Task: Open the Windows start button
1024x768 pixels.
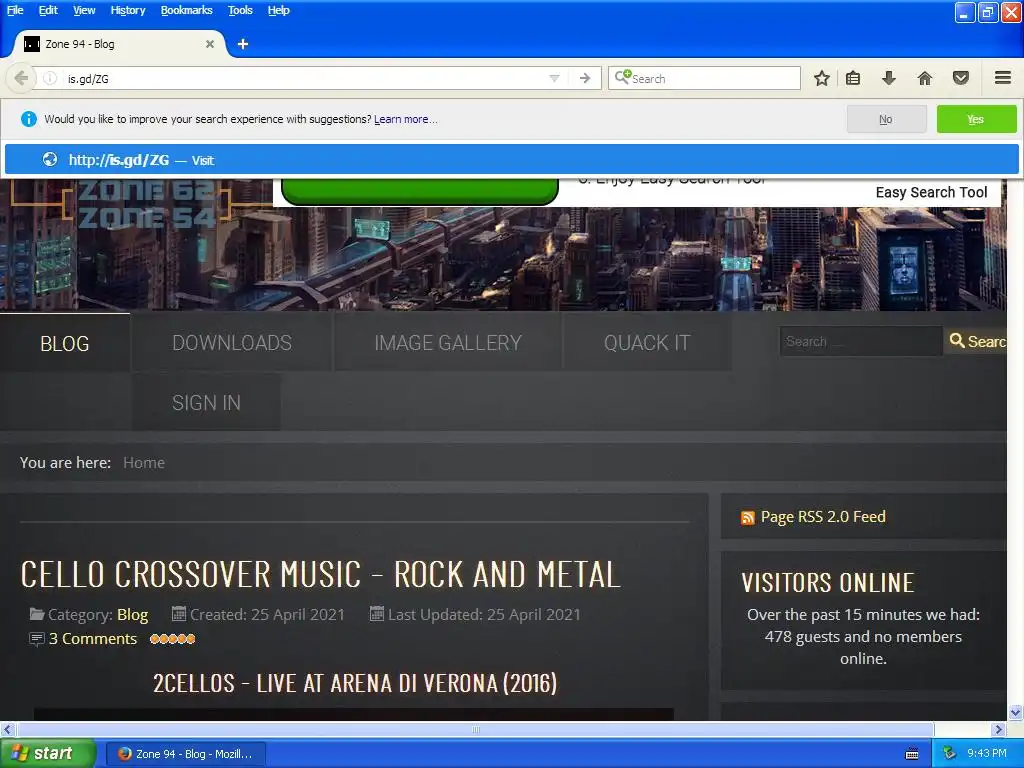Action: [48, 753]
